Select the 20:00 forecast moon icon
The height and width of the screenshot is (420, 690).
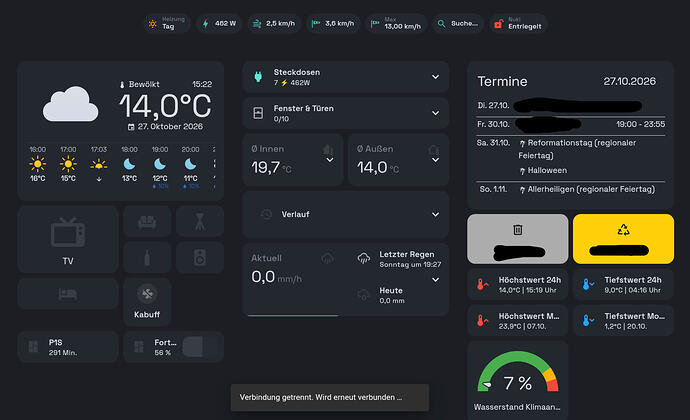[191, 164]
